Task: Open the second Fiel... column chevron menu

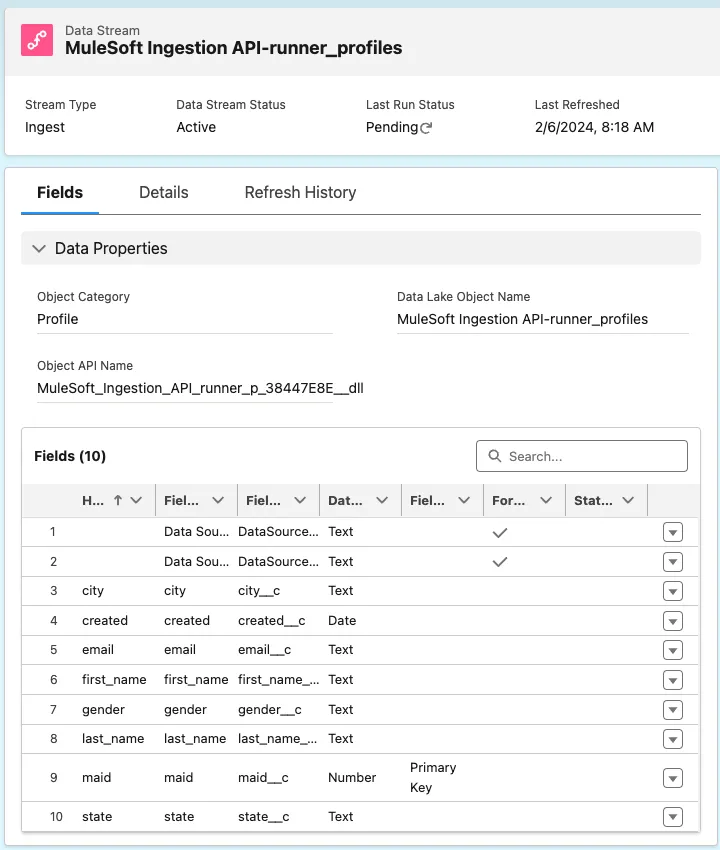Action: pyautogui.click(x=300, y=500)
